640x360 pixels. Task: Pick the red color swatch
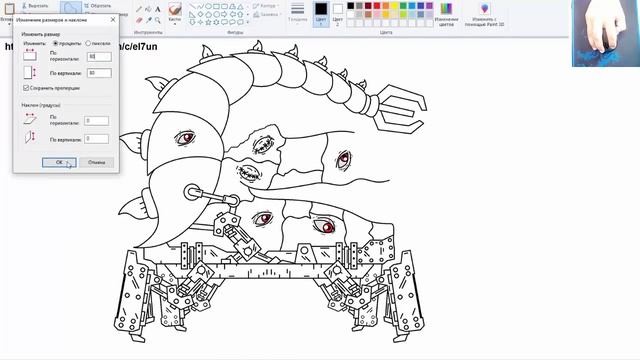tap(377, 6)
